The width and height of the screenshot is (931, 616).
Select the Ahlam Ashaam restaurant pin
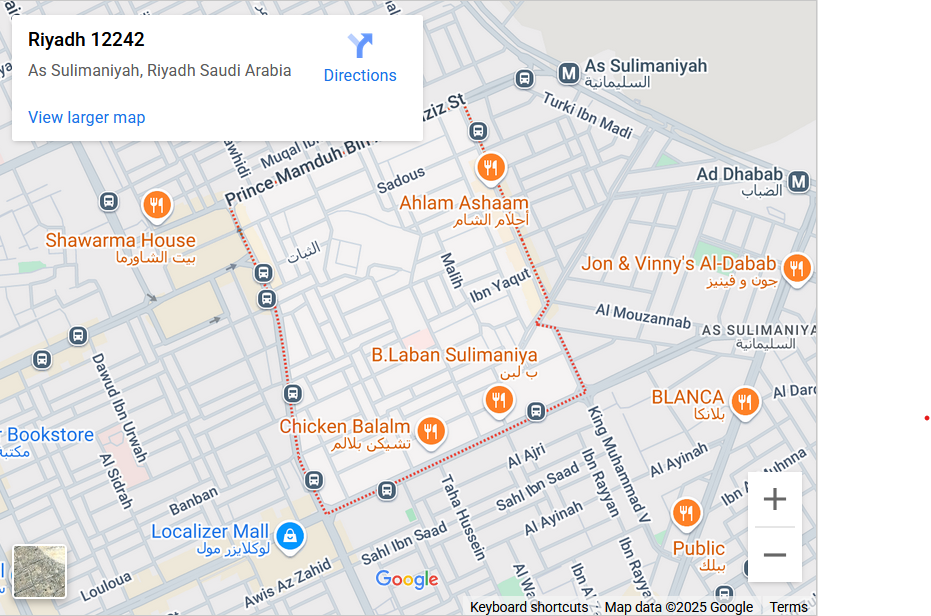click(x=491, y=169)
